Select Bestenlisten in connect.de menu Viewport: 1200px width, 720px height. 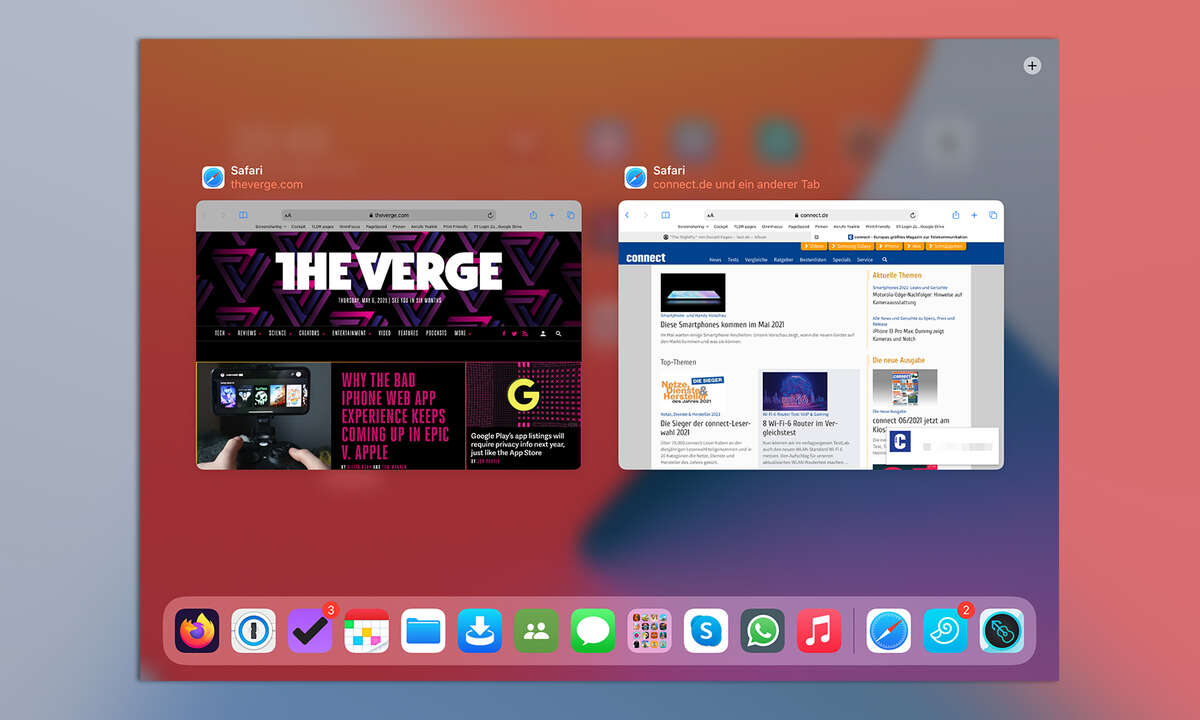coord(813,259)
